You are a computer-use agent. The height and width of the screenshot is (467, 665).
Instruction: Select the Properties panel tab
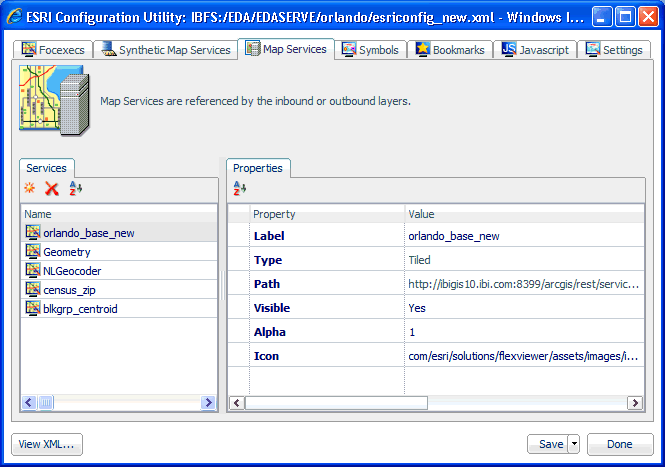pyautogui.click(x=258, y=168)
